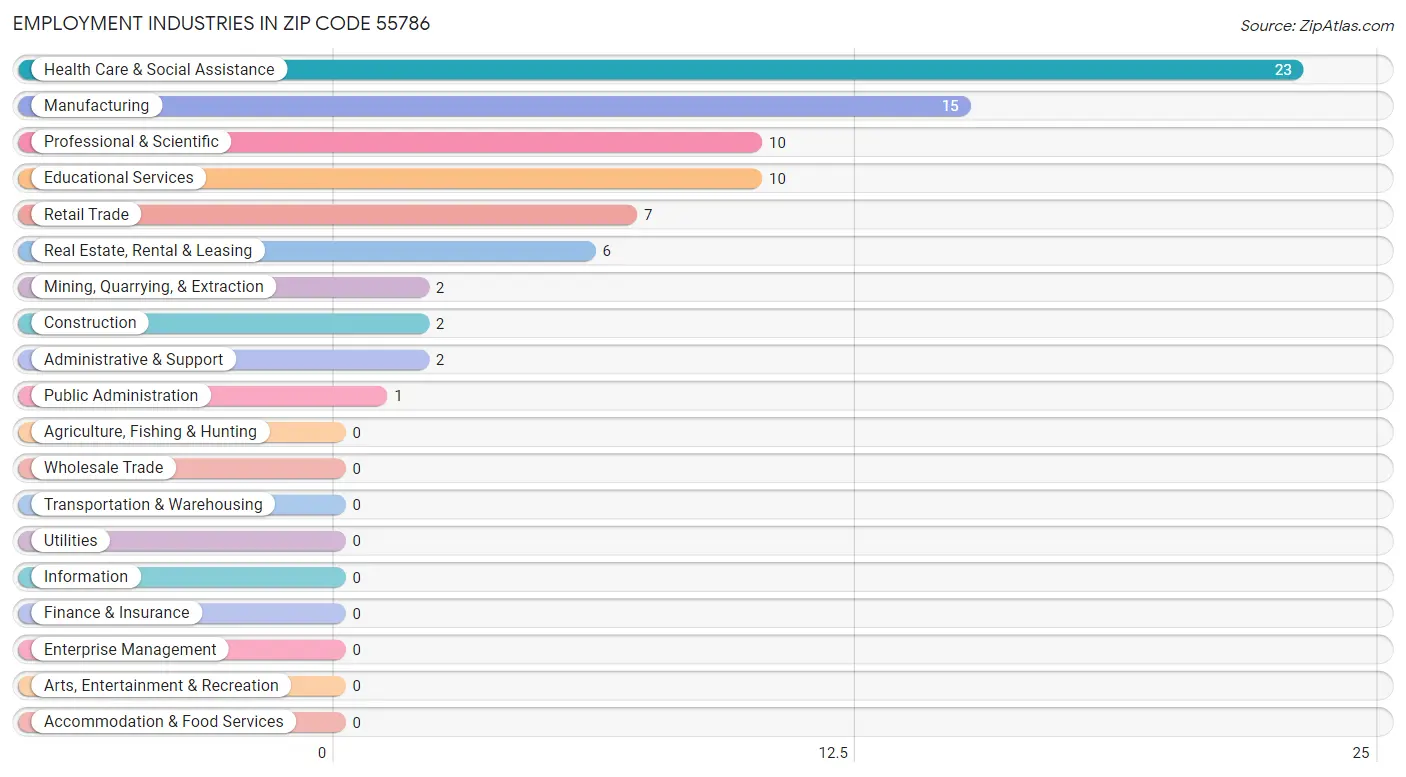Click the 25 x-axis tick label
1406x777 pixels.
[x=1360, y=753]
